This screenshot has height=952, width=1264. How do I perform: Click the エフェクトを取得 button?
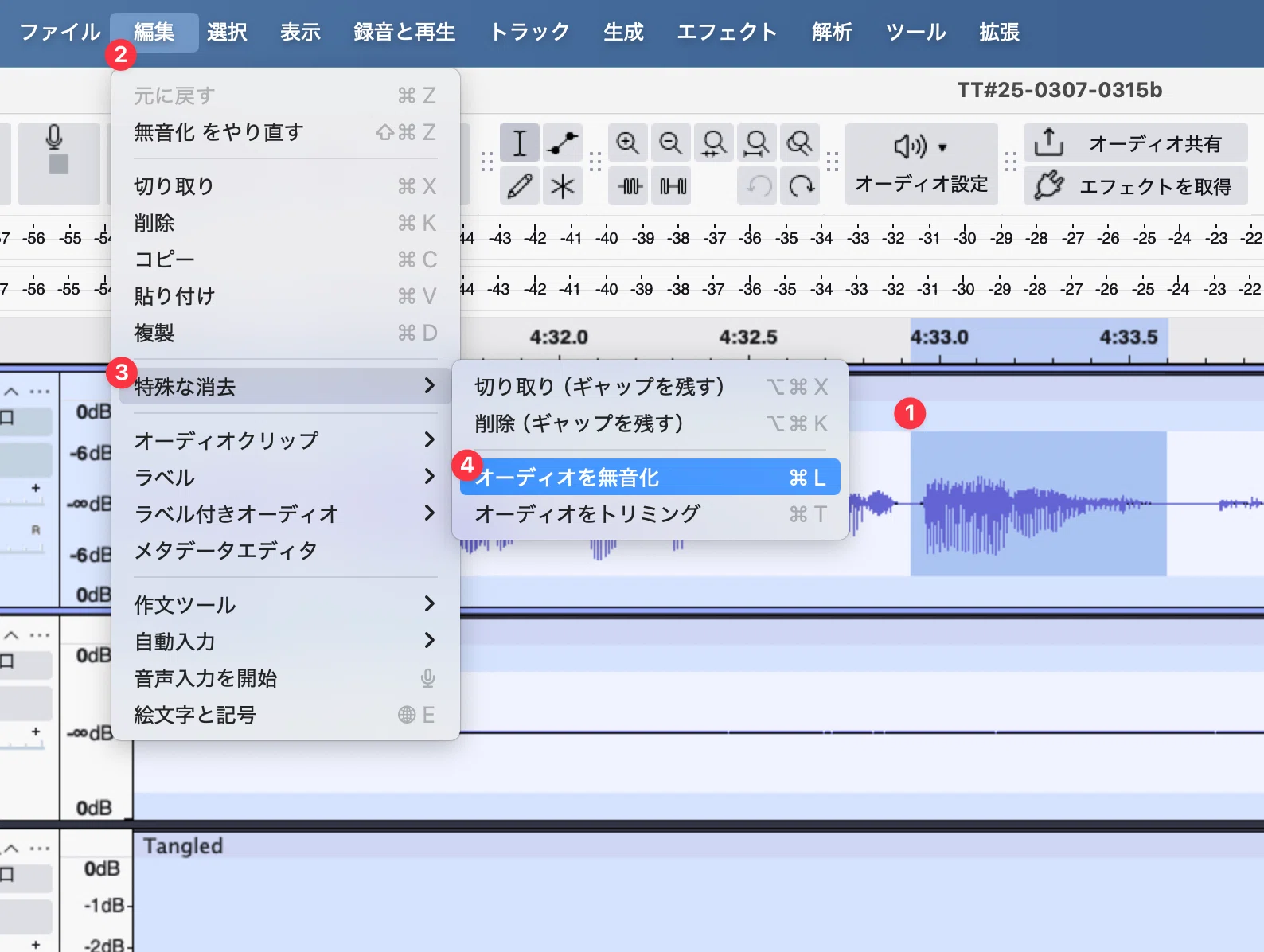1135,186
